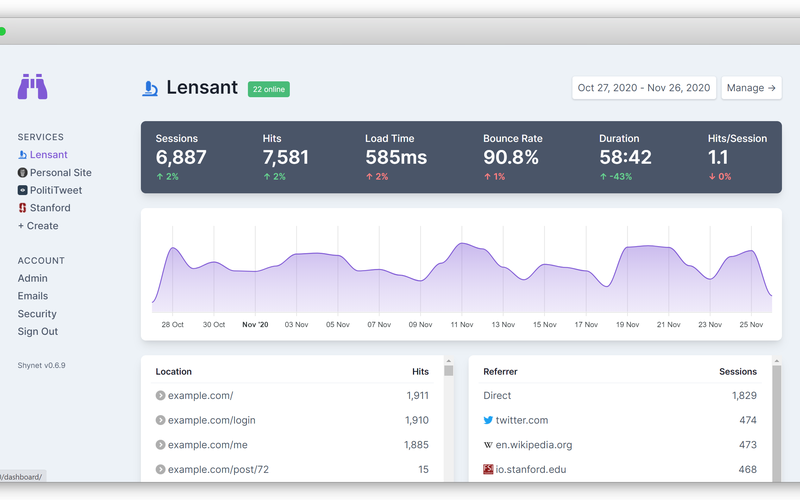Click the 1,911 hits value
The image size is (800, 500).
(x=417, y=395)
